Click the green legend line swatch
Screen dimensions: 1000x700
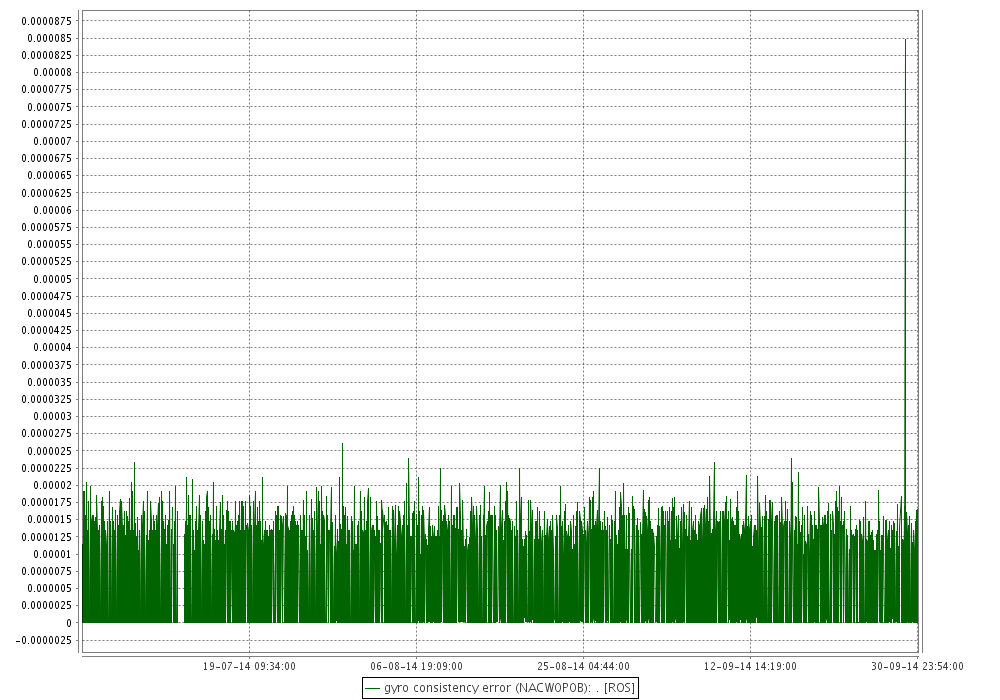372,689
